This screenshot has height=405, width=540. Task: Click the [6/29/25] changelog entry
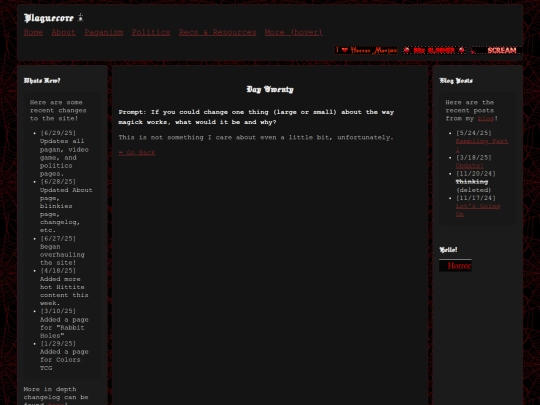point(64,153)
